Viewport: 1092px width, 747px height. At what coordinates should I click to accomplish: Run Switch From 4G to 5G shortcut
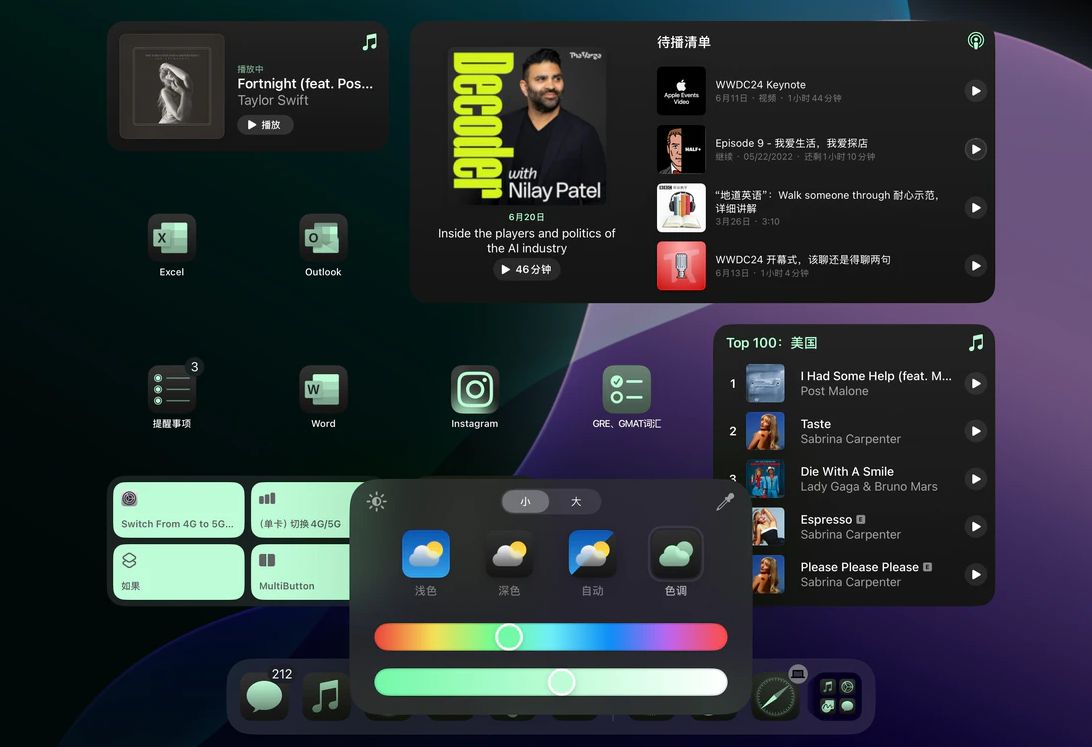point(179,510)
